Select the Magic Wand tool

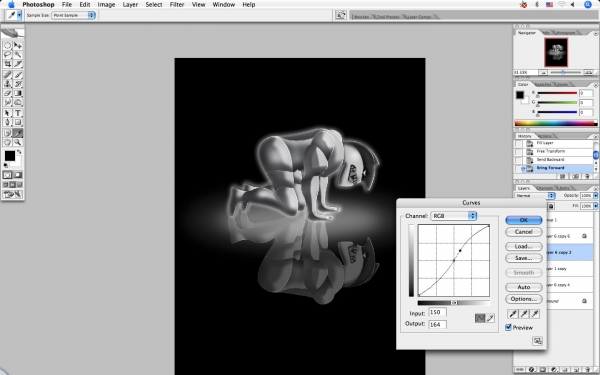18,55
